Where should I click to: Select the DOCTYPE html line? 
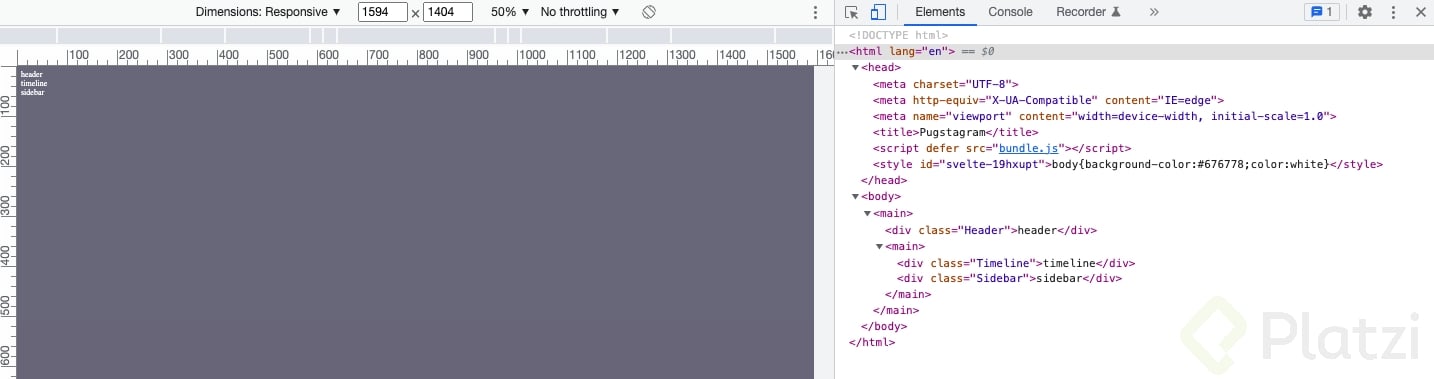tap(898, 35)
